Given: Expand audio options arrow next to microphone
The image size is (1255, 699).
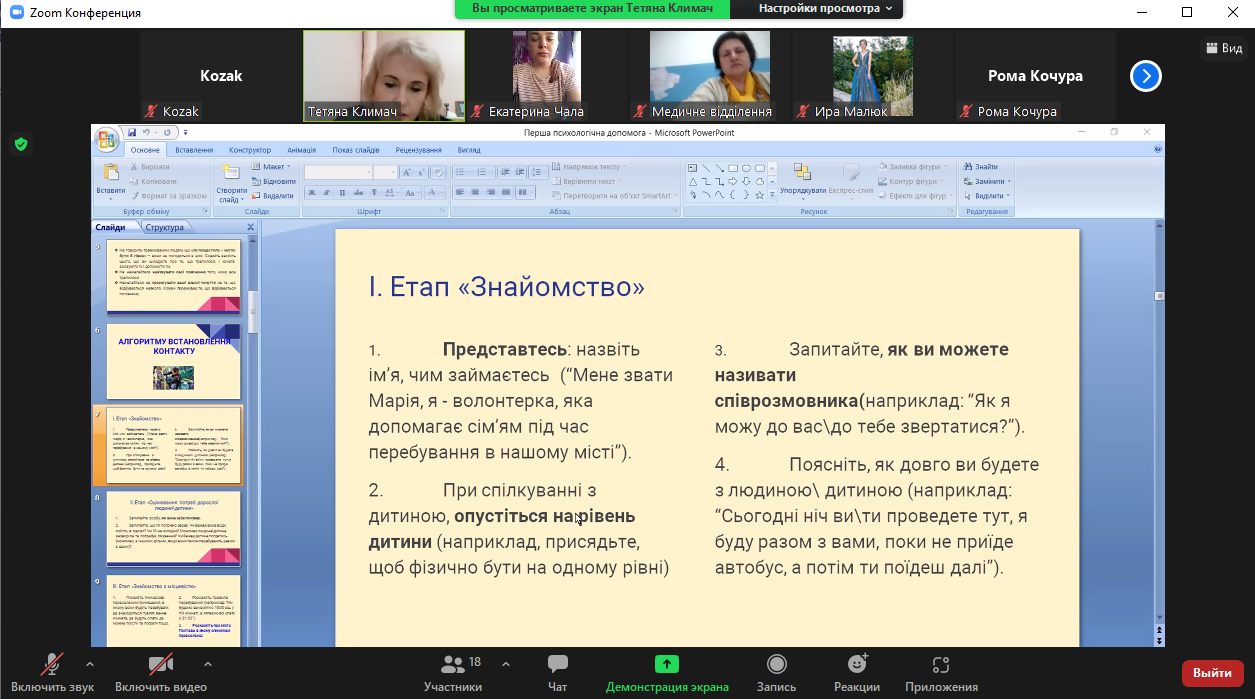Looking at the screenshot, I should coord(90,664).
